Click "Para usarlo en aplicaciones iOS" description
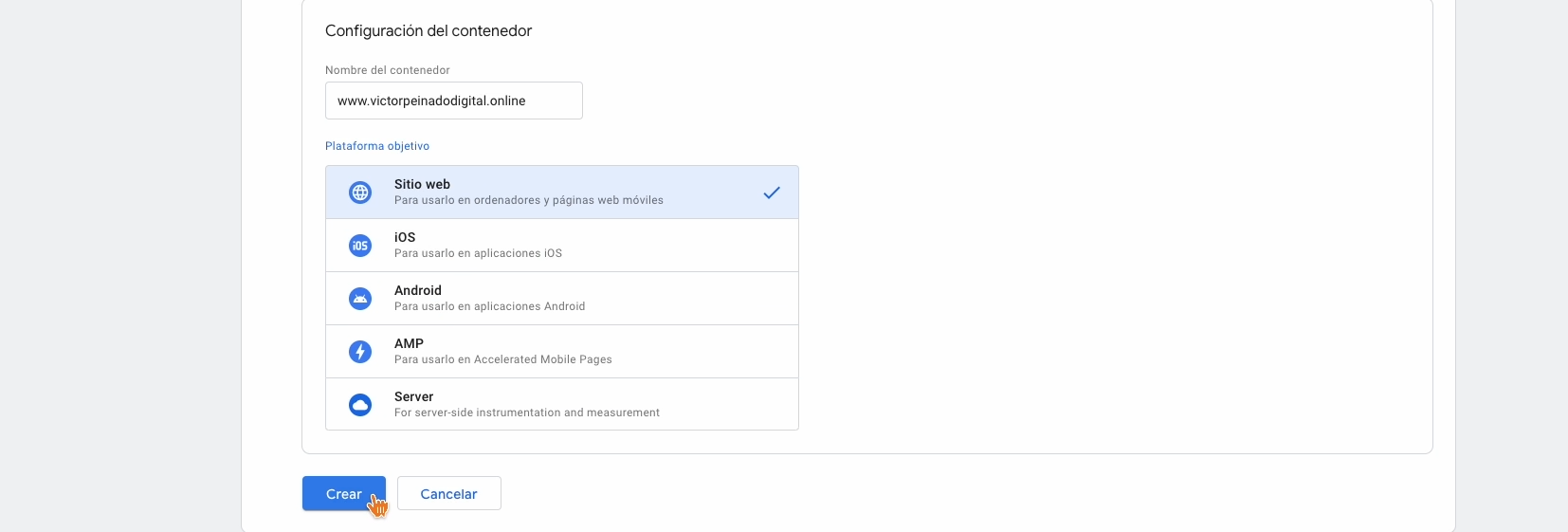Screen dimensions: 1568x532 coord(478,253)
